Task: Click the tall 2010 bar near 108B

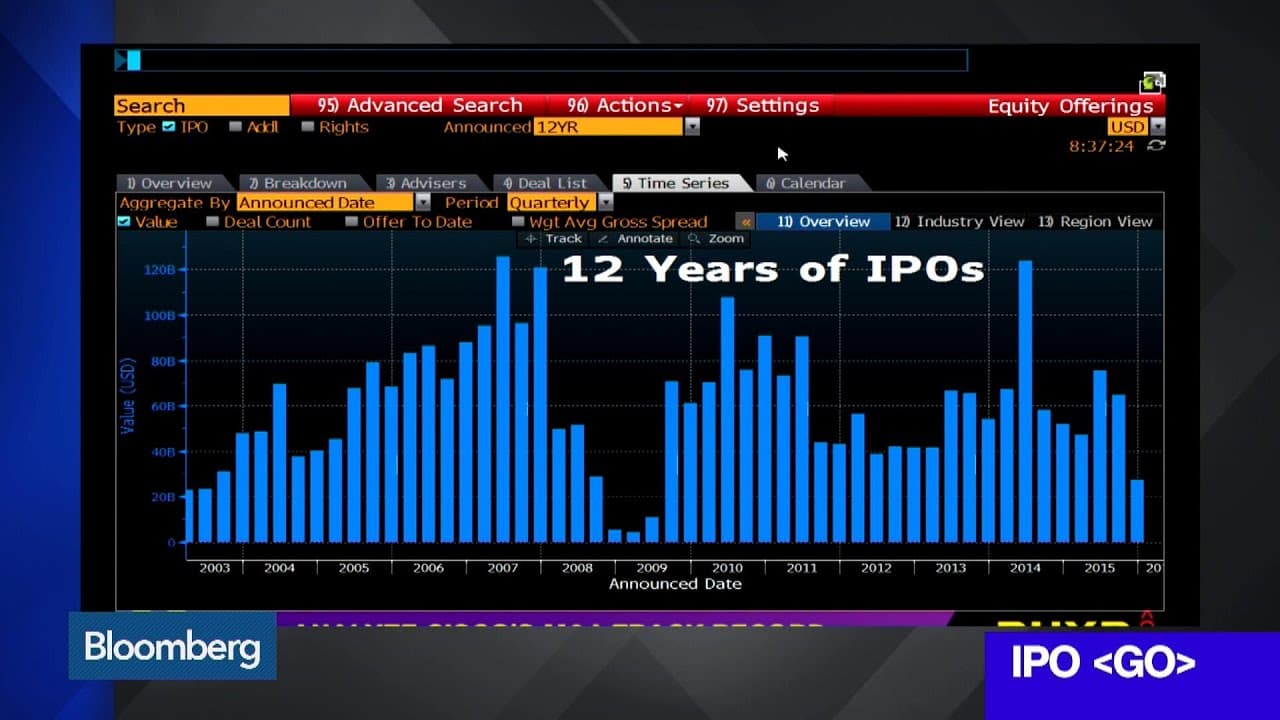Action: pyautogui.click(x=727, y=419)
